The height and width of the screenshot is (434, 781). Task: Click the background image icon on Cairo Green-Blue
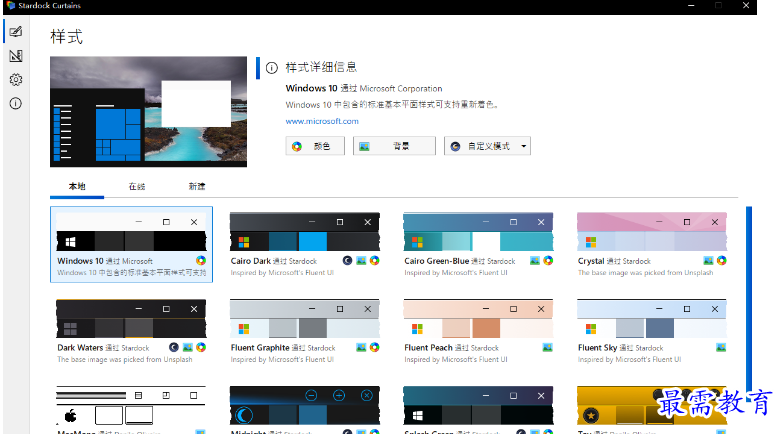(x=534, y=260)
